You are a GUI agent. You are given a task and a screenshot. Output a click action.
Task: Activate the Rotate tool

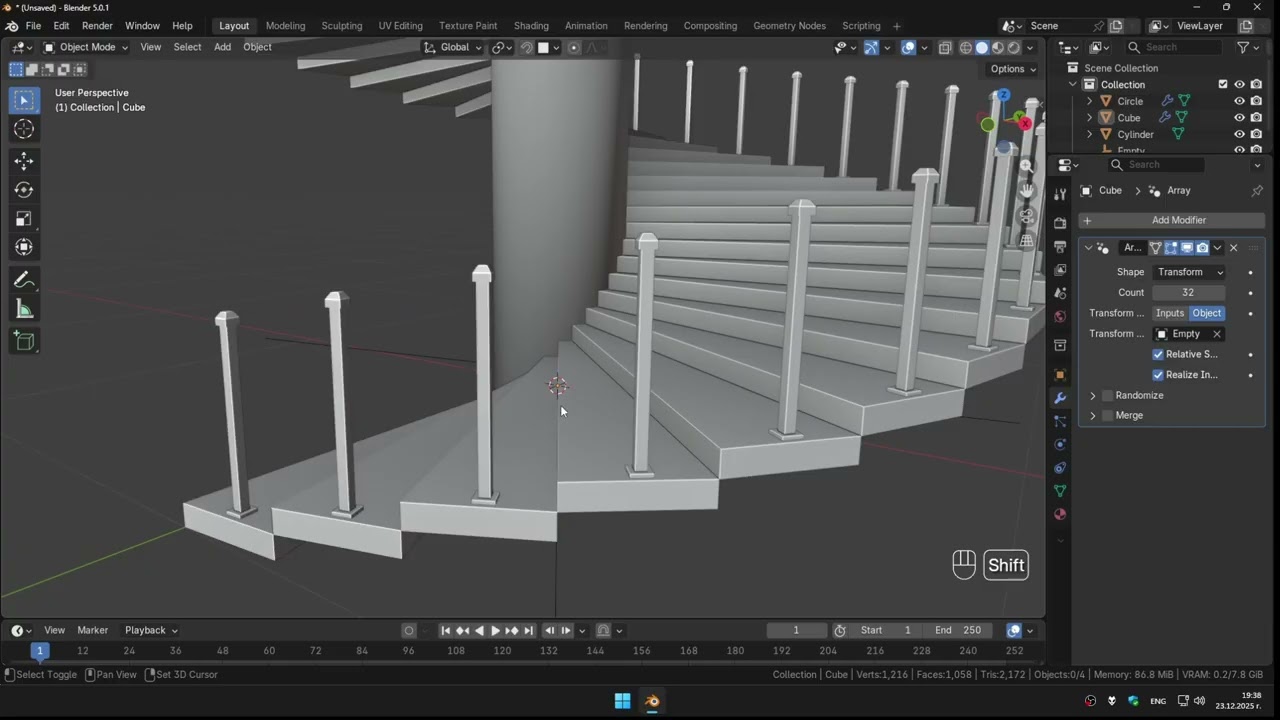25,190
